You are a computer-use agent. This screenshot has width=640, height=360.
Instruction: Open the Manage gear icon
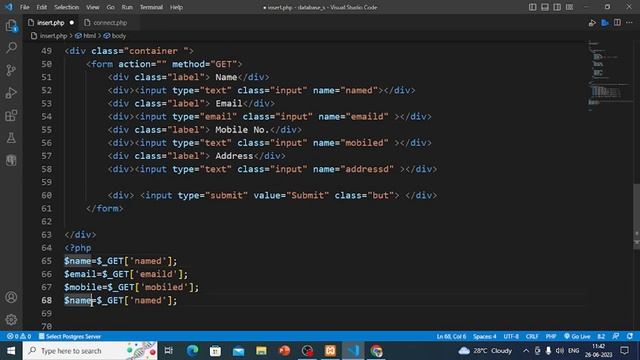(x=11, y=319)
